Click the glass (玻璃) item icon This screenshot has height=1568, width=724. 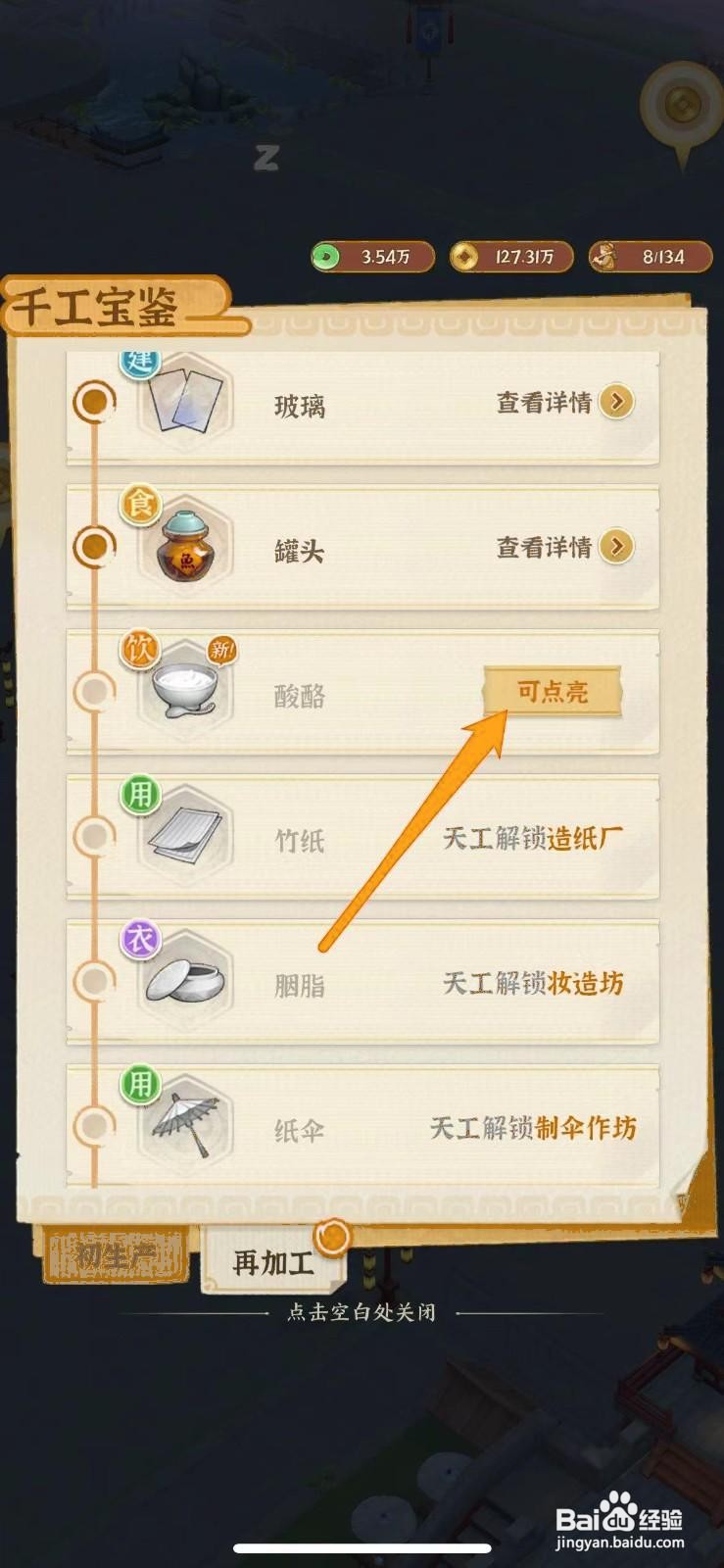click(184, 402)
